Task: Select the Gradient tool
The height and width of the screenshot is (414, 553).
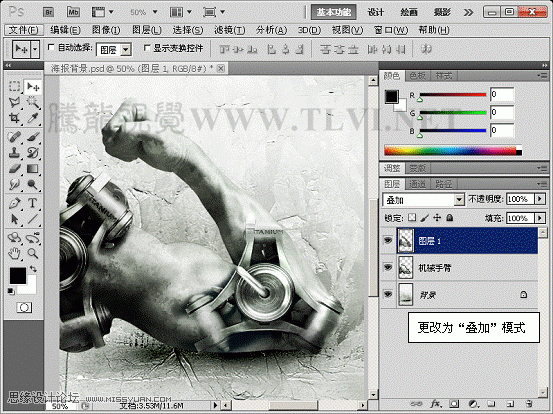Action: (33, 169)
